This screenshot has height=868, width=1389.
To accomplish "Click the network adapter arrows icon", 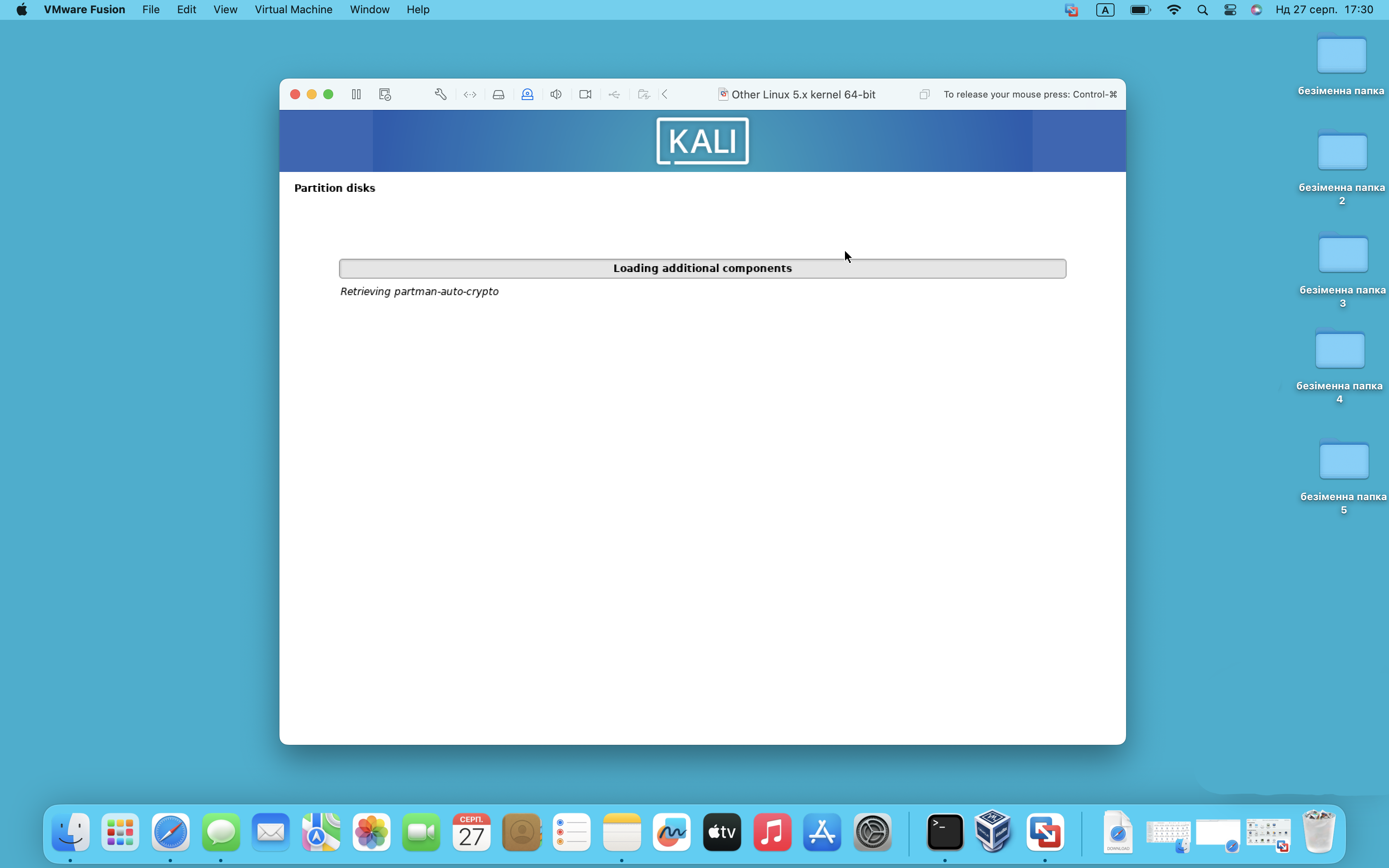I will click(470, 94).
